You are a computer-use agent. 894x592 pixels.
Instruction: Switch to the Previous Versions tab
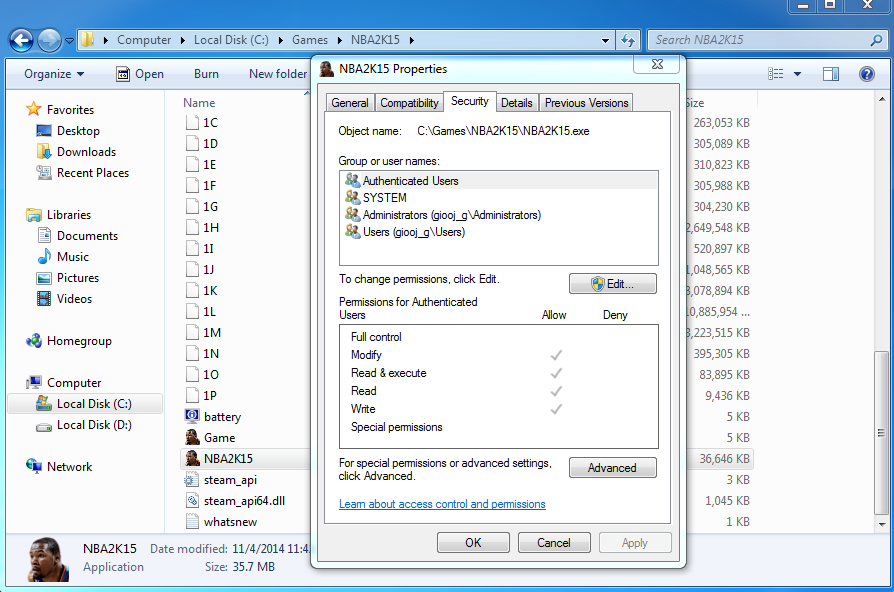586,103
